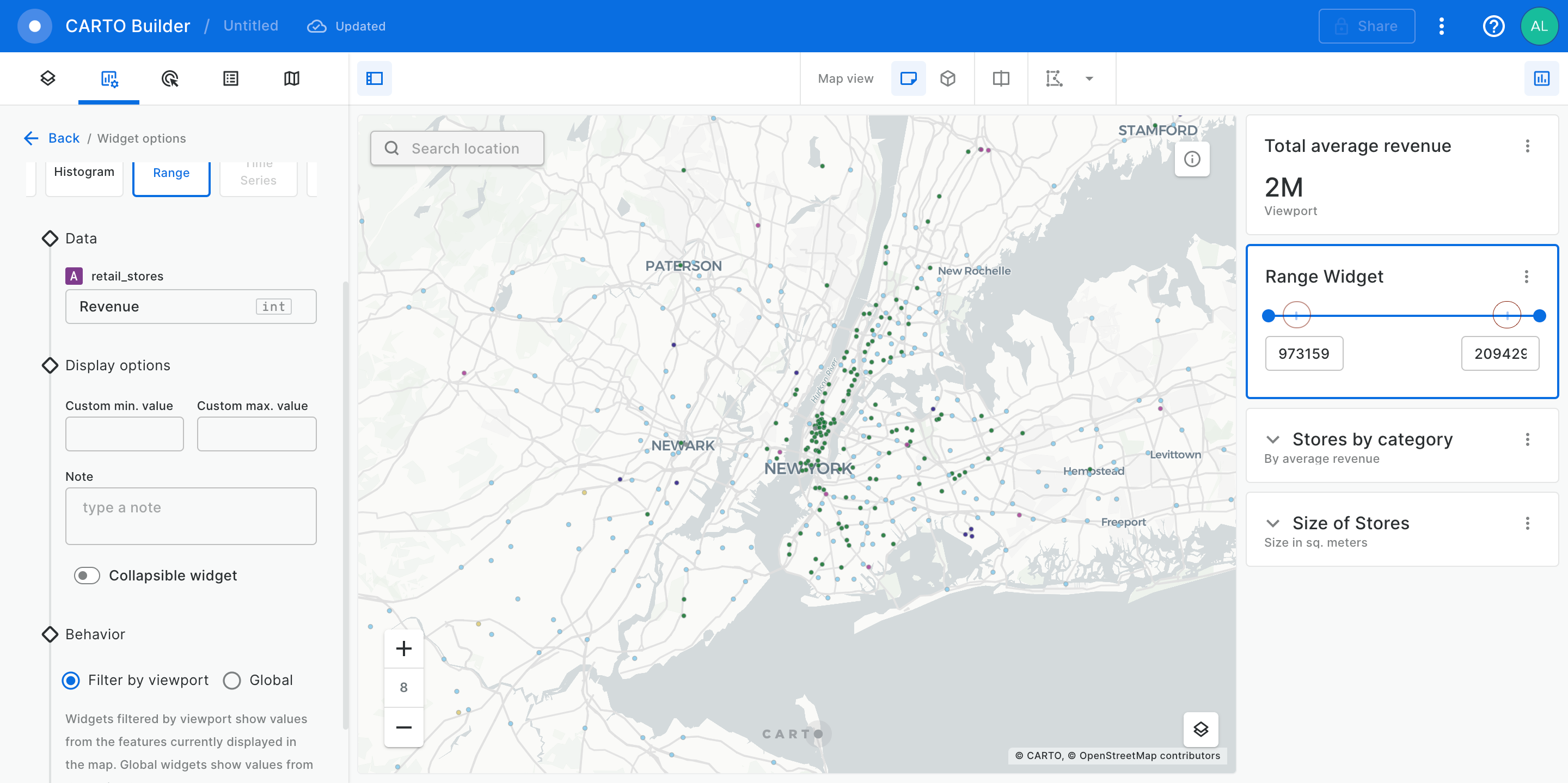1568x783 pixels.
Task: Click the Updated cloud status icon
Action: pos(316,26)
